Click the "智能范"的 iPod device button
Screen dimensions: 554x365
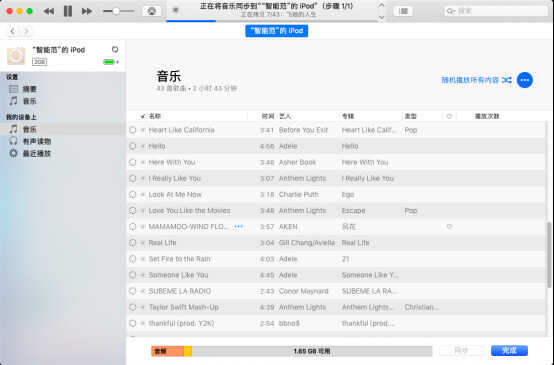click(277, 31)
